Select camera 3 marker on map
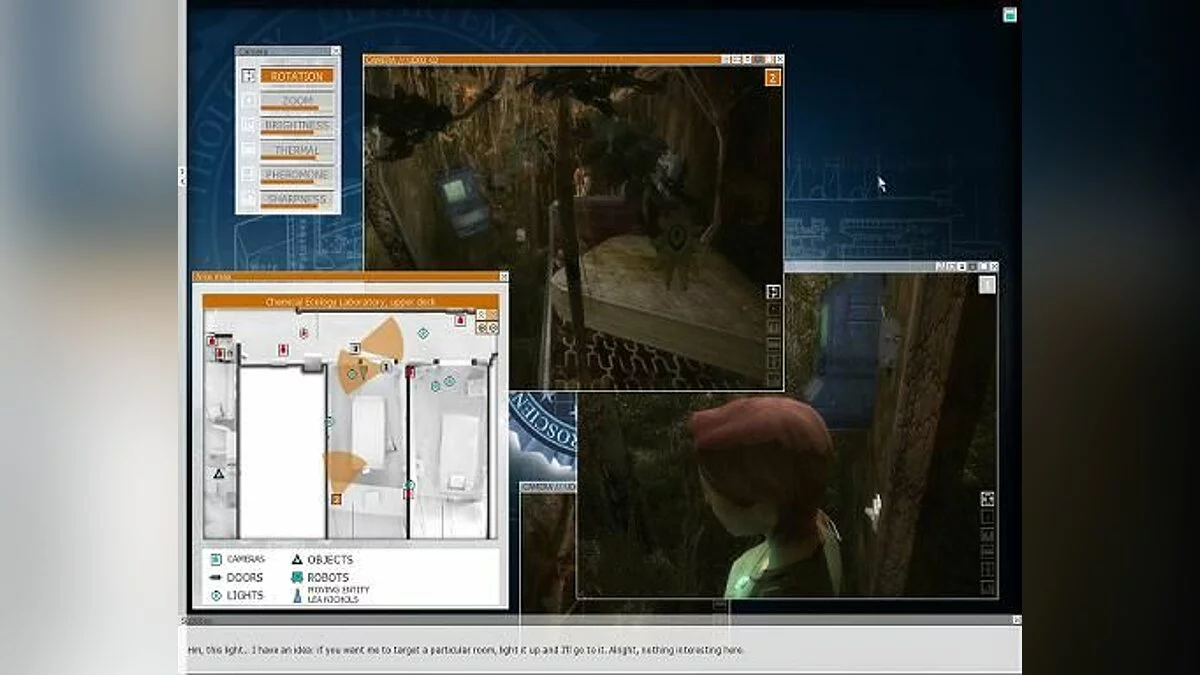1200x675 pixels. click(x=354, y=348)
